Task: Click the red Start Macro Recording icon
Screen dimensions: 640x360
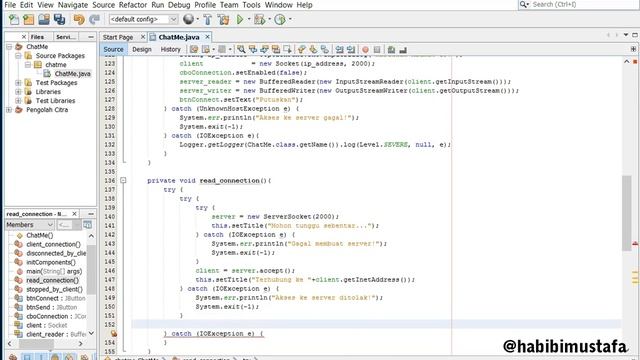Action: coord(365,49)
